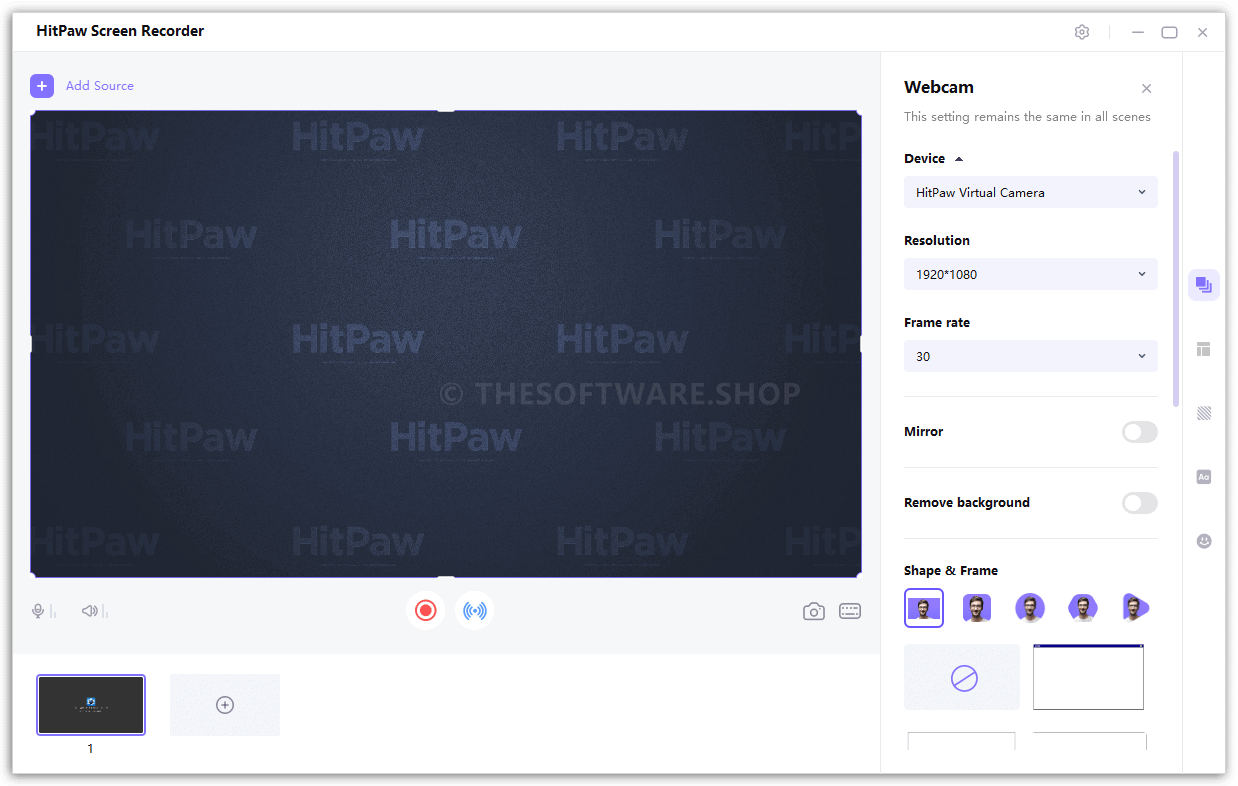Select the hexagon webcam shape
The height and width of the screenshot is (786, 1238).
[x=1083, y=608]
